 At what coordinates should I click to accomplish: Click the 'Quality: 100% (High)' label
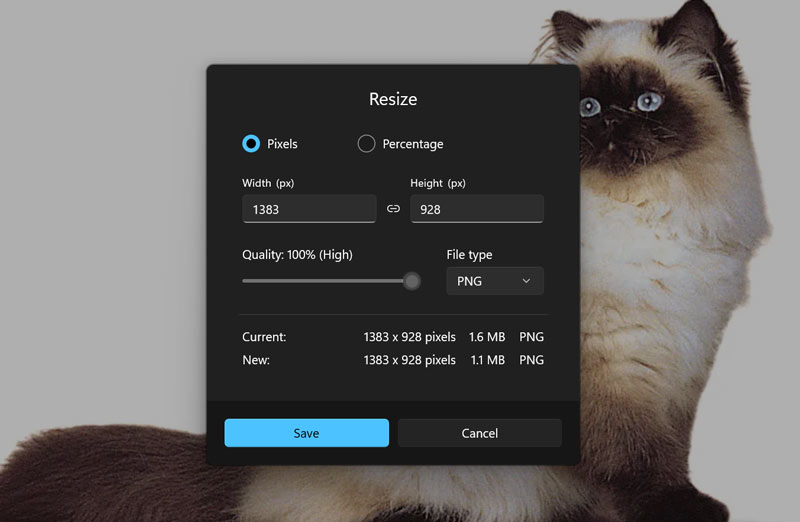297,255
